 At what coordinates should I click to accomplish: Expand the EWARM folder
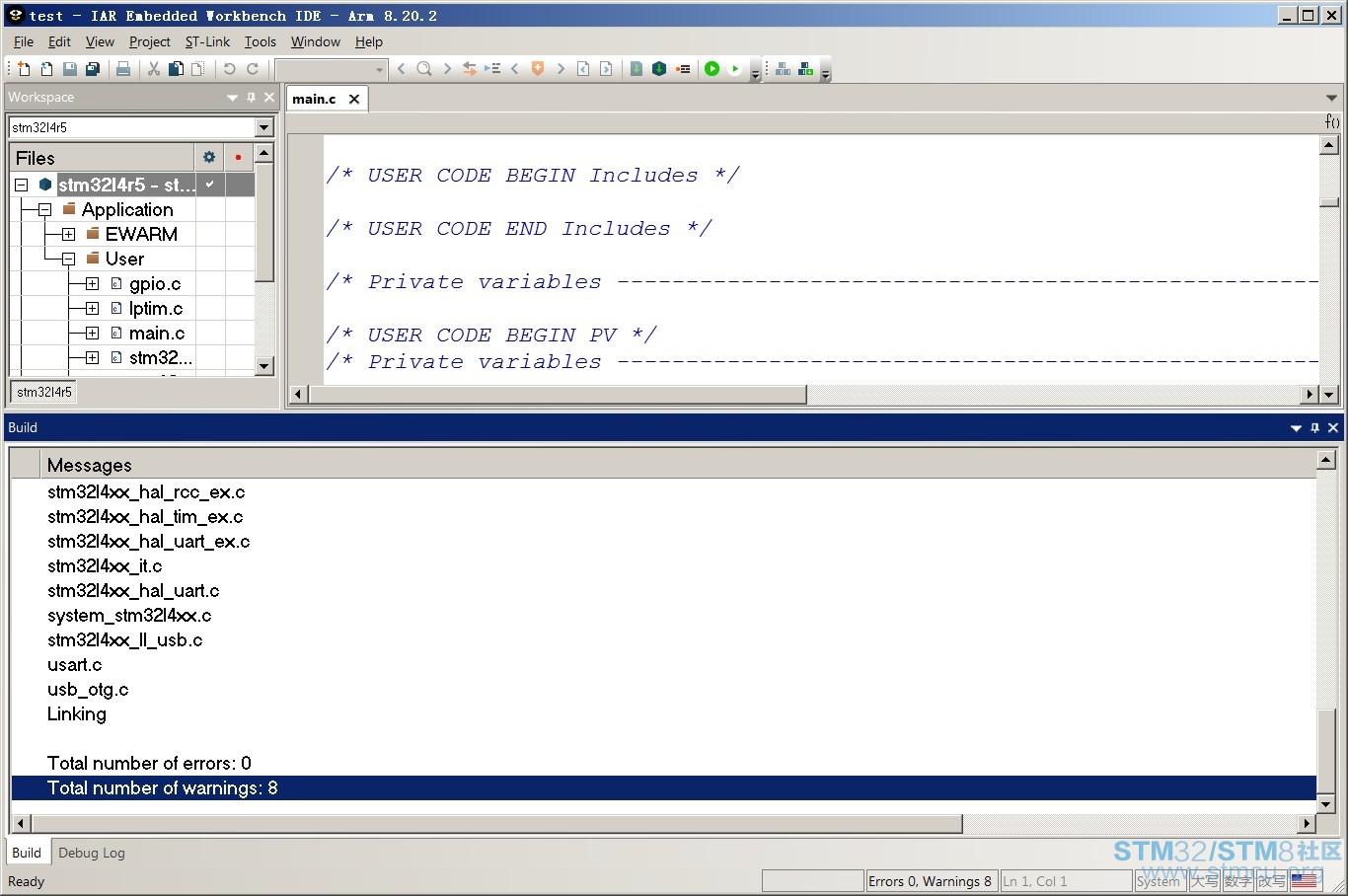(x=68, y=234)
